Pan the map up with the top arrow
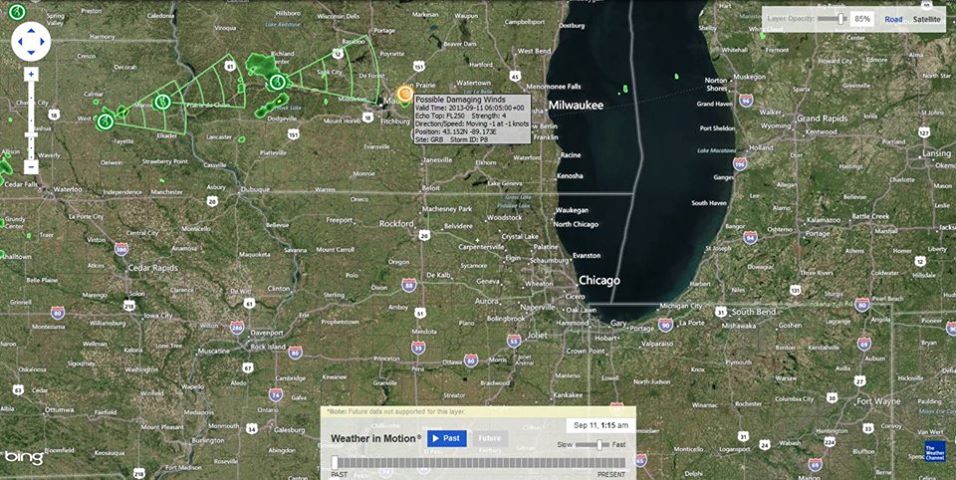This screenshot has width=956, height=480. pyautogui.click(x=31, y=29)
